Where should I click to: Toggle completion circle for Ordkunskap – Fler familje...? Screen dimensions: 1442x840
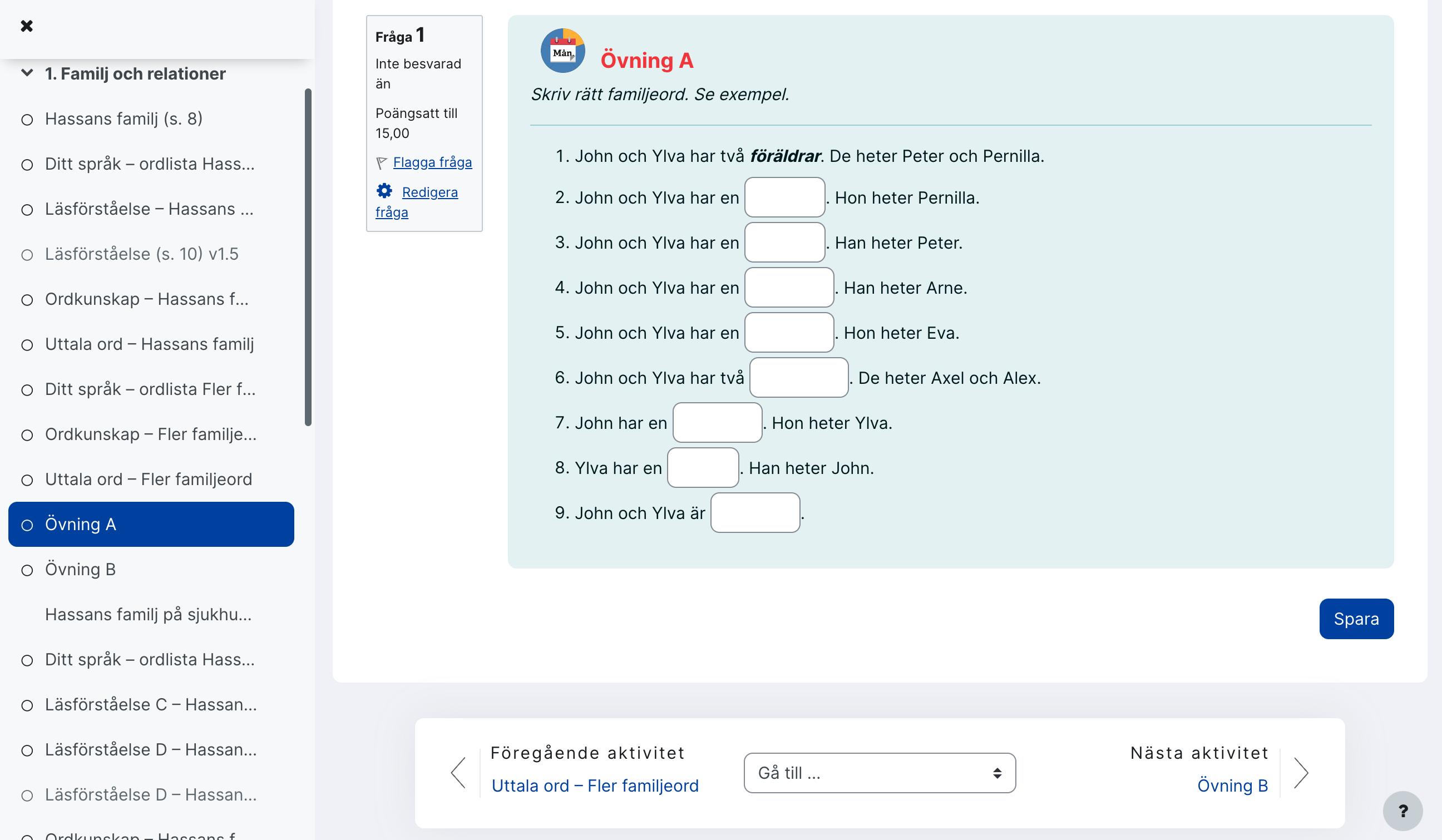click(27, 435)
